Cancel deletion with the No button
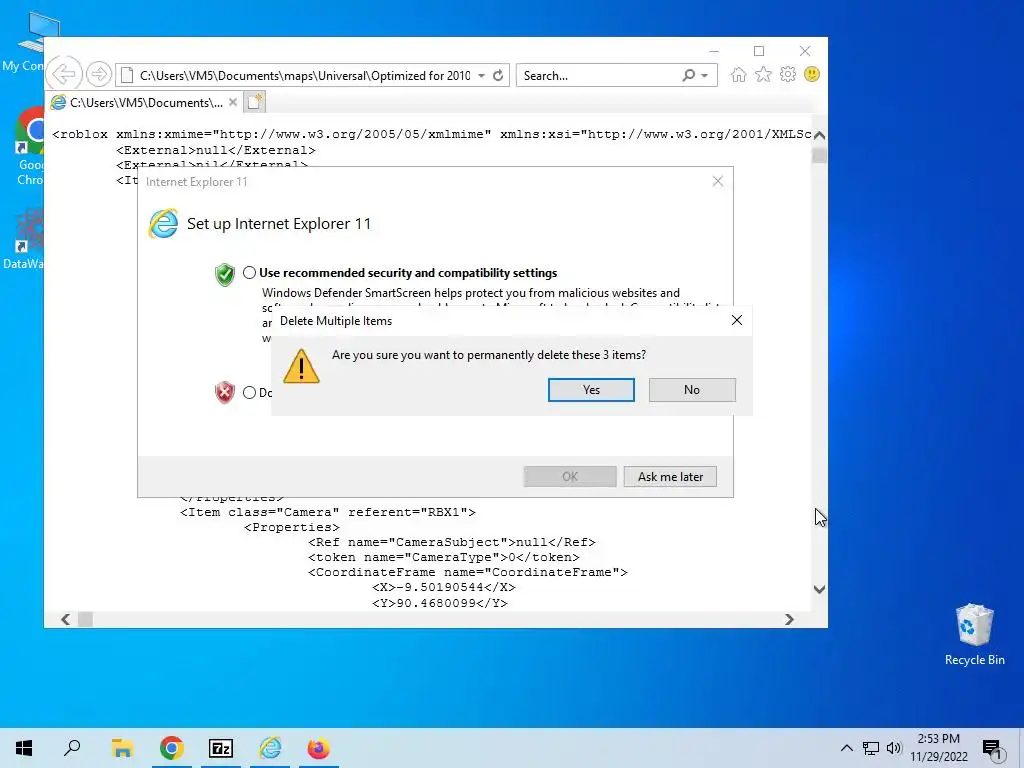This screenshot has width=1024, height=768. [692, 390]
